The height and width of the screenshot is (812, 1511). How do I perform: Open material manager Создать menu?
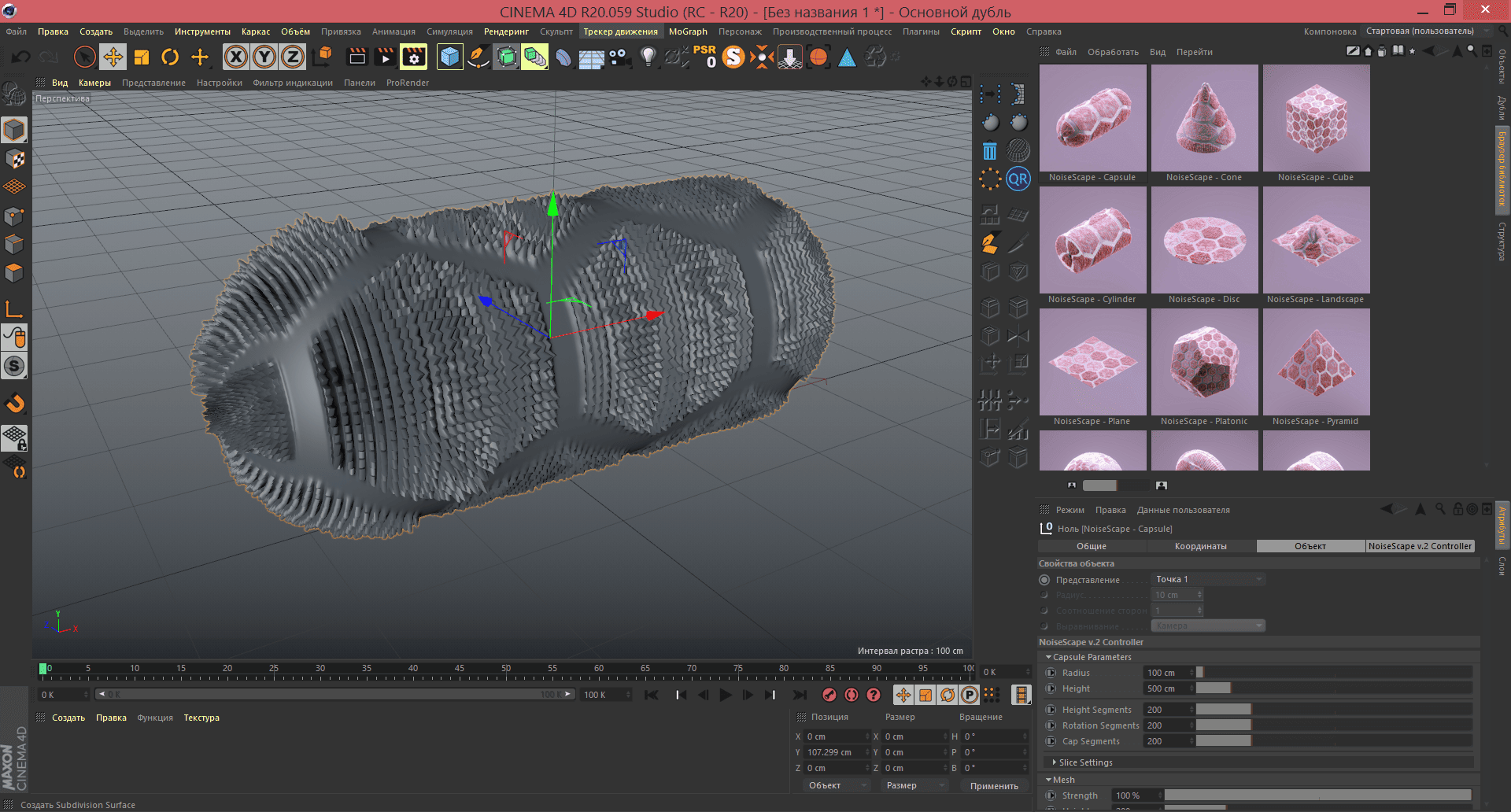pyautogui.click(x=68, y=718)
